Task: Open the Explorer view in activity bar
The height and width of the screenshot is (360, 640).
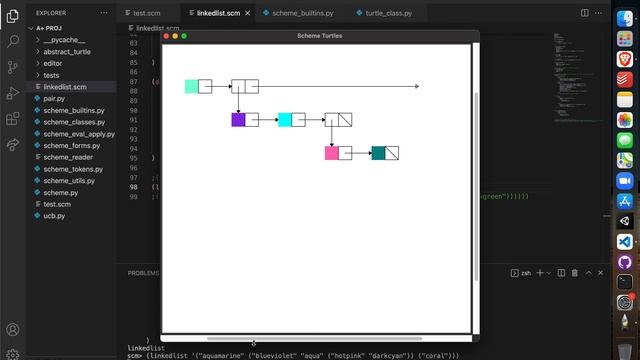Action: point(13,16)
